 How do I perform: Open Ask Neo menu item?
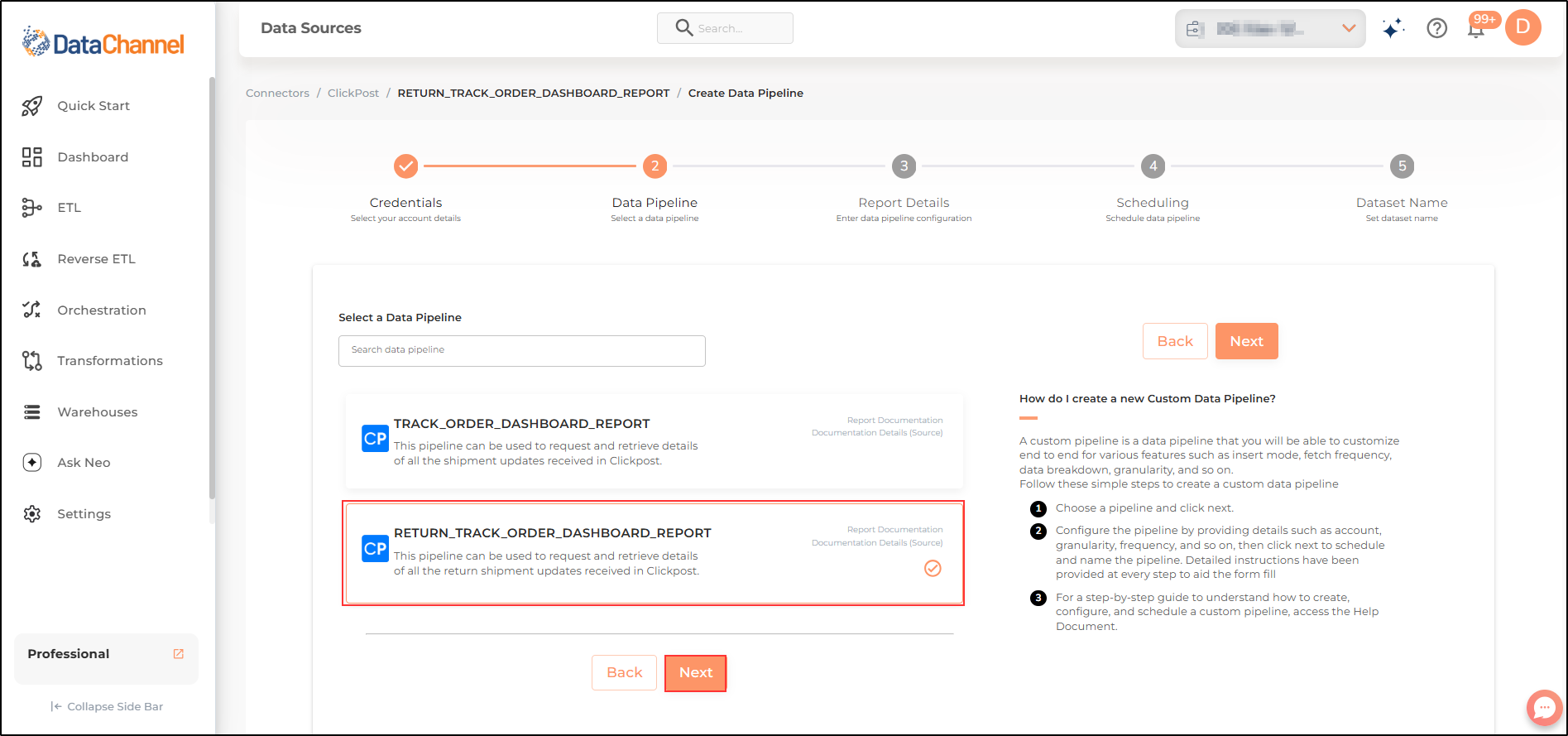tap(84, 463)
